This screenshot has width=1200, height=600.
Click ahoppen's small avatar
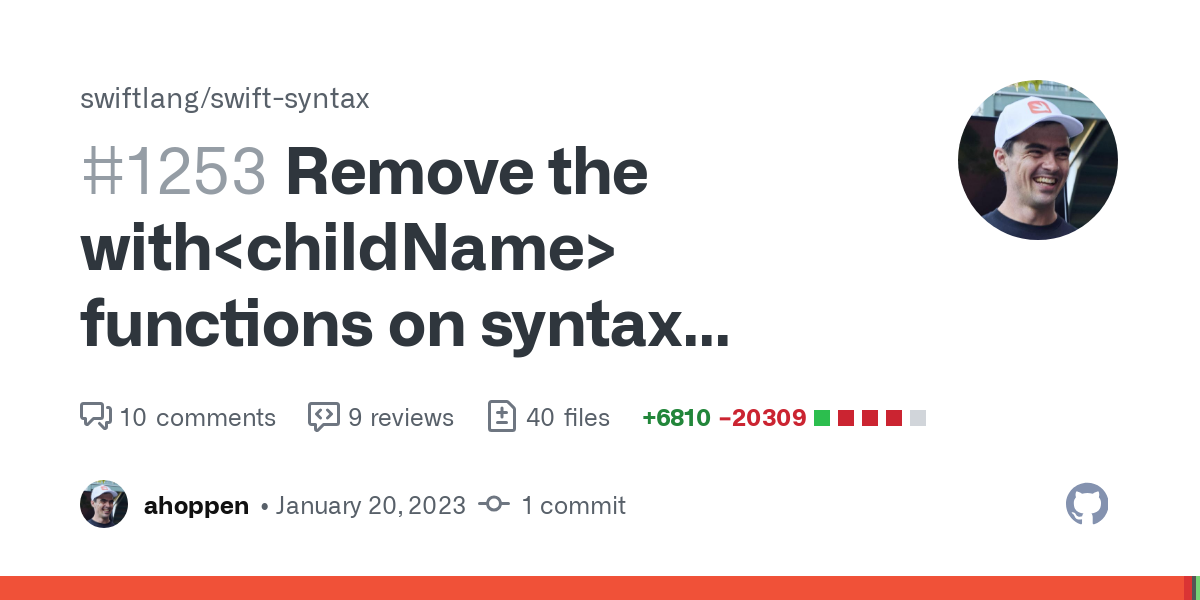pos(104,504)
